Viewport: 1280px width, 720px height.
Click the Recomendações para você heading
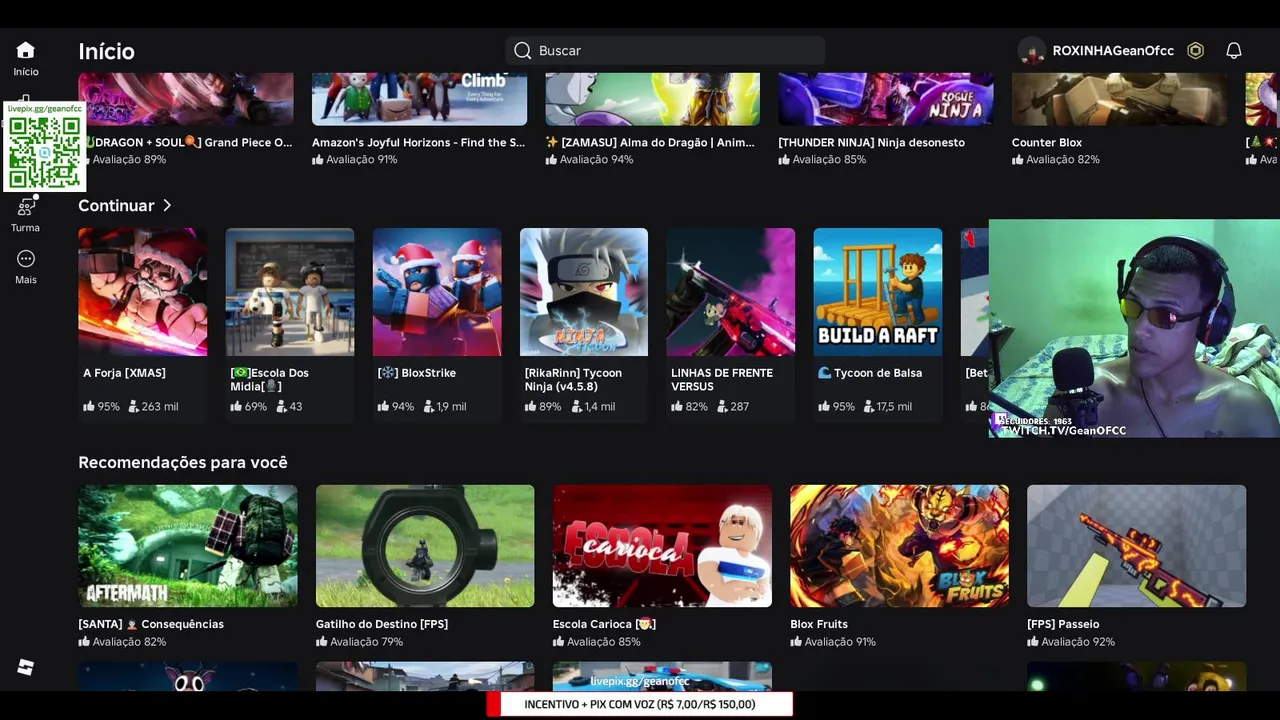[183, 462]
